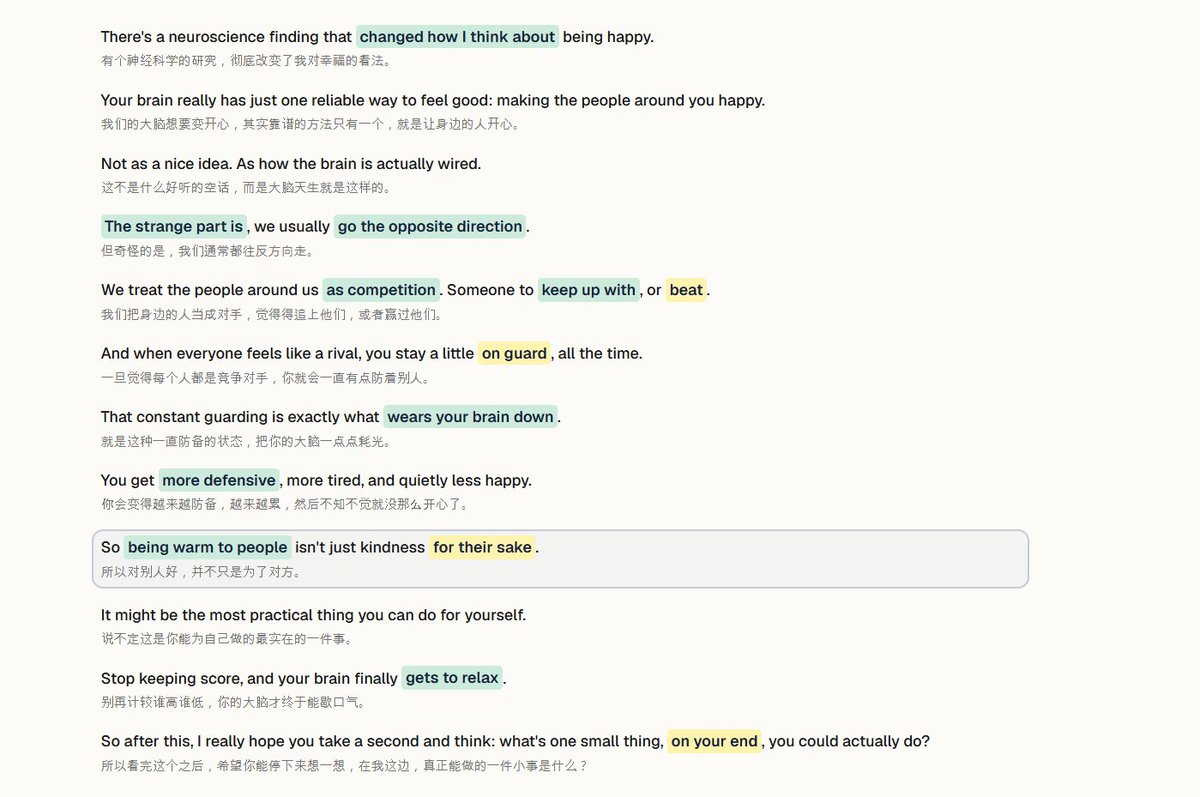Select the text "That constant guarding is exactly what"
Viewport: 1200px width, 797px height.
240,417
